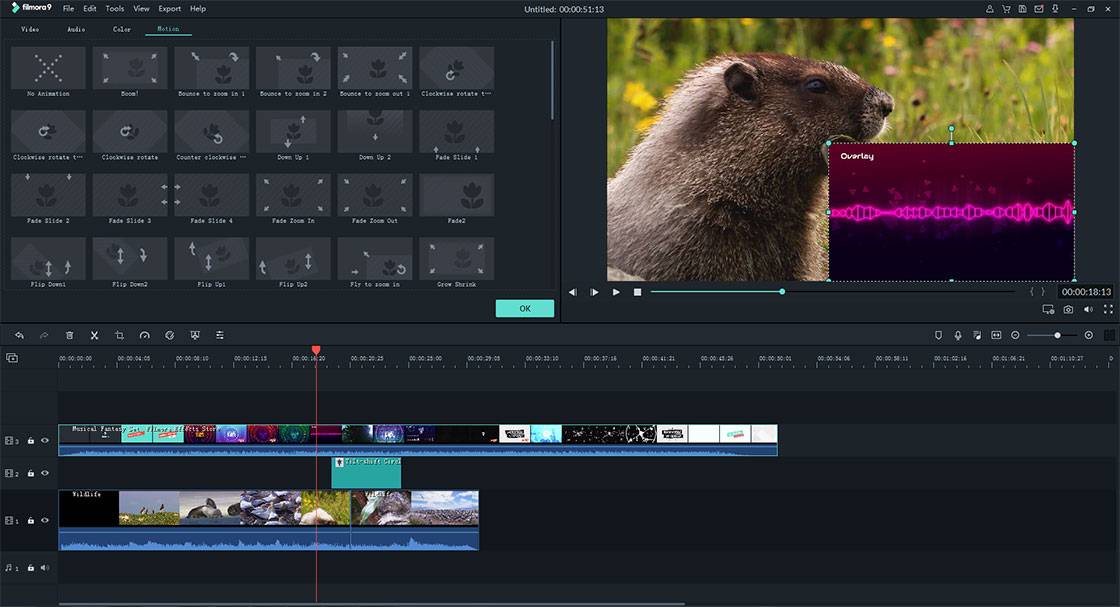Screen dimensions: 1120x607
Task: Click the timeline zoom slider
Action: coord(1057,335)
